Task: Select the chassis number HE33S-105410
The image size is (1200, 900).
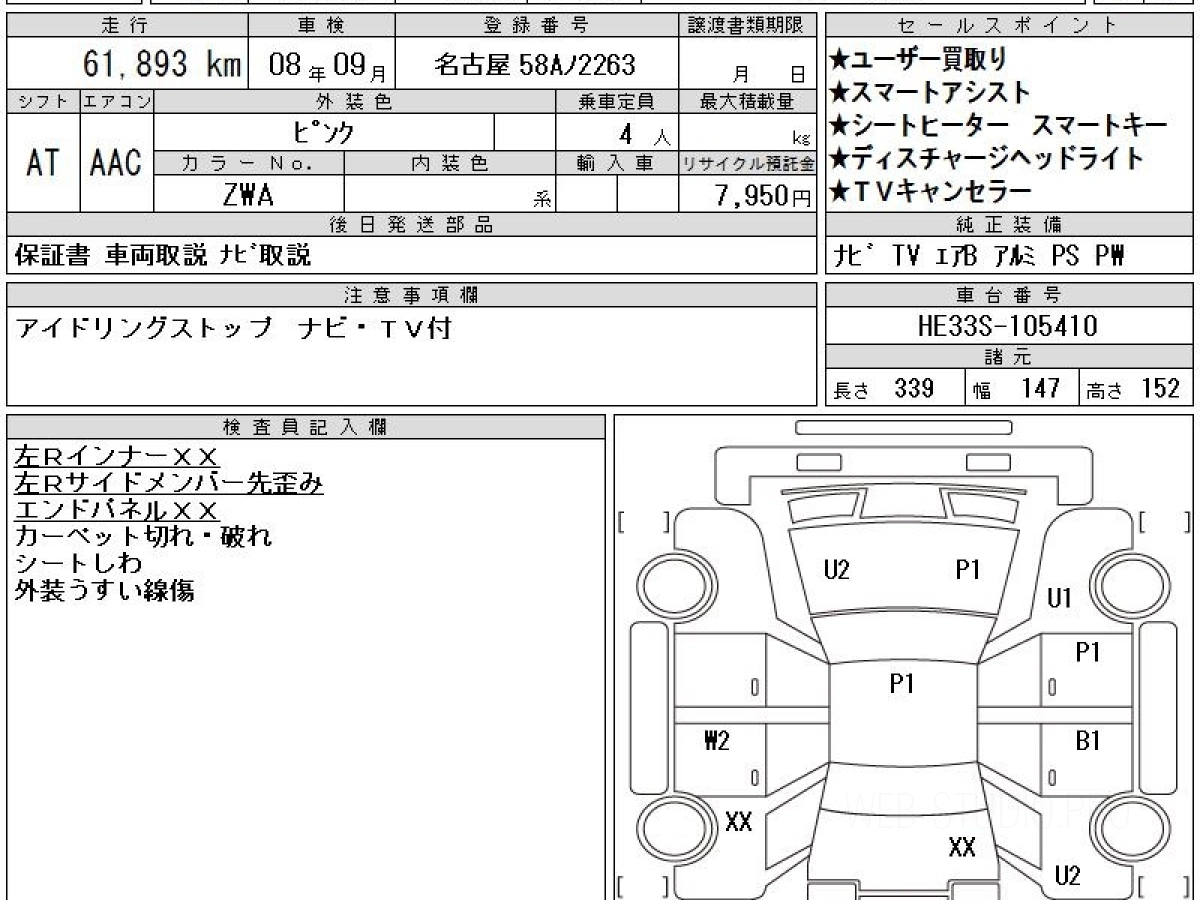Action: click(1007, 326)
